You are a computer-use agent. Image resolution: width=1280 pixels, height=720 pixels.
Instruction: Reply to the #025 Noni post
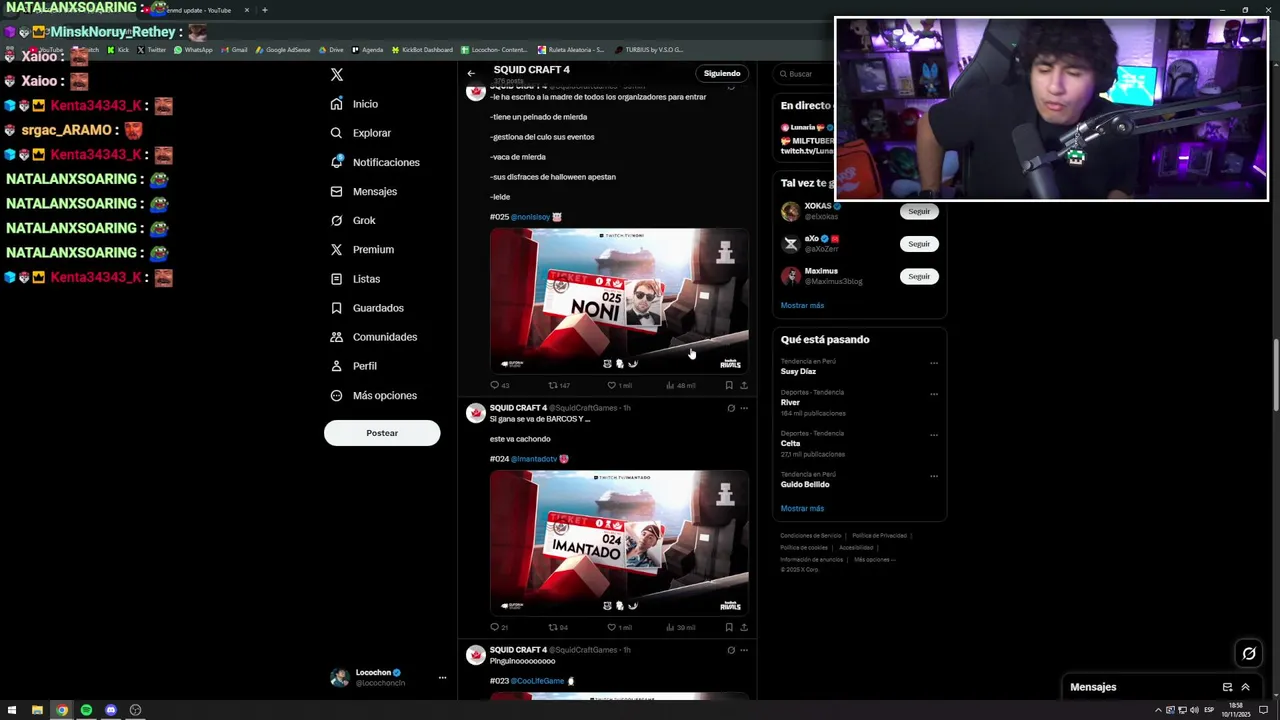click(499, 385)
